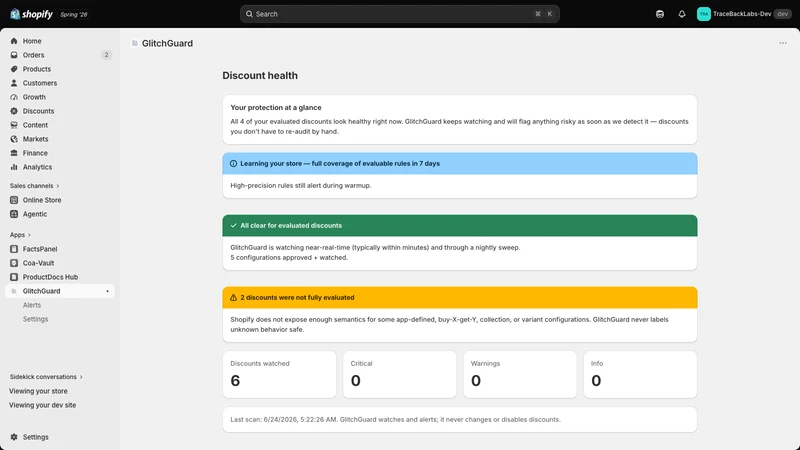The height and width of the screenshot is (450, 800).
Task: Click the Customers person icon
Action: [x=14, y=83]
